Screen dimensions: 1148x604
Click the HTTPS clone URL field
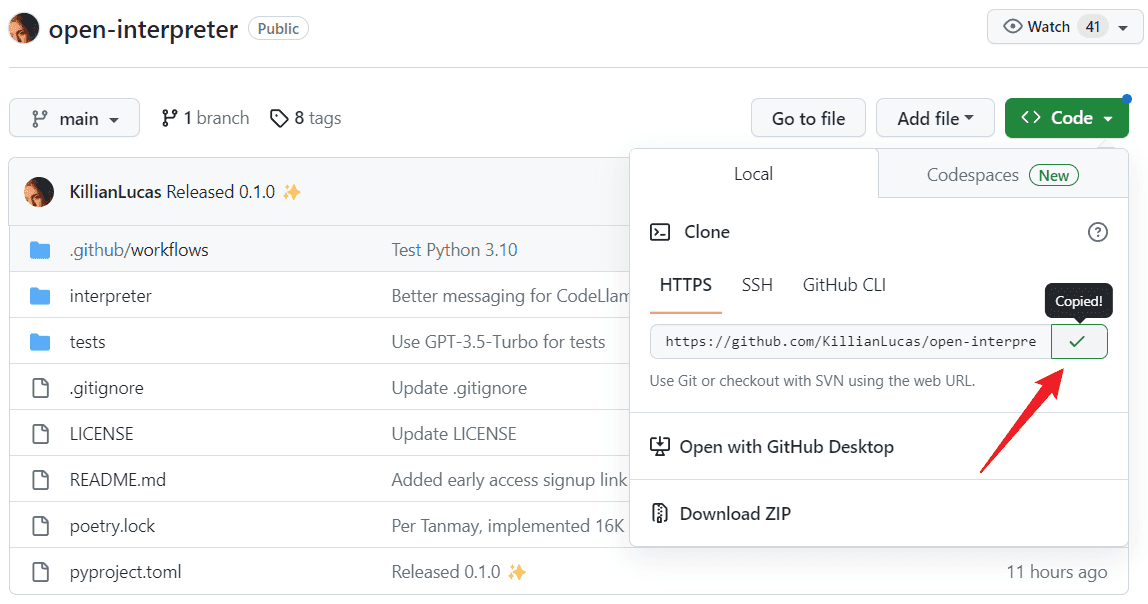tap(850, 341)
